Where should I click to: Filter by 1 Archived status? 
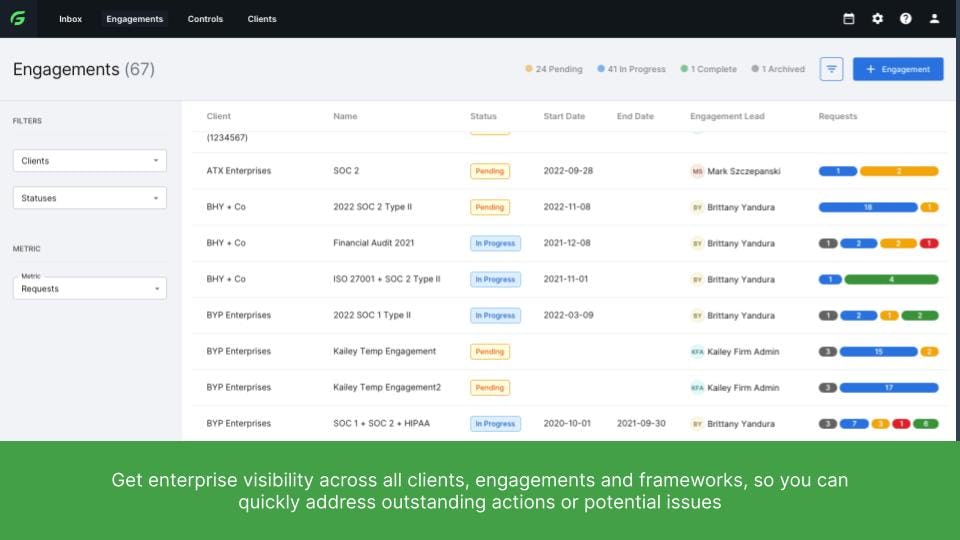(778, 69)
